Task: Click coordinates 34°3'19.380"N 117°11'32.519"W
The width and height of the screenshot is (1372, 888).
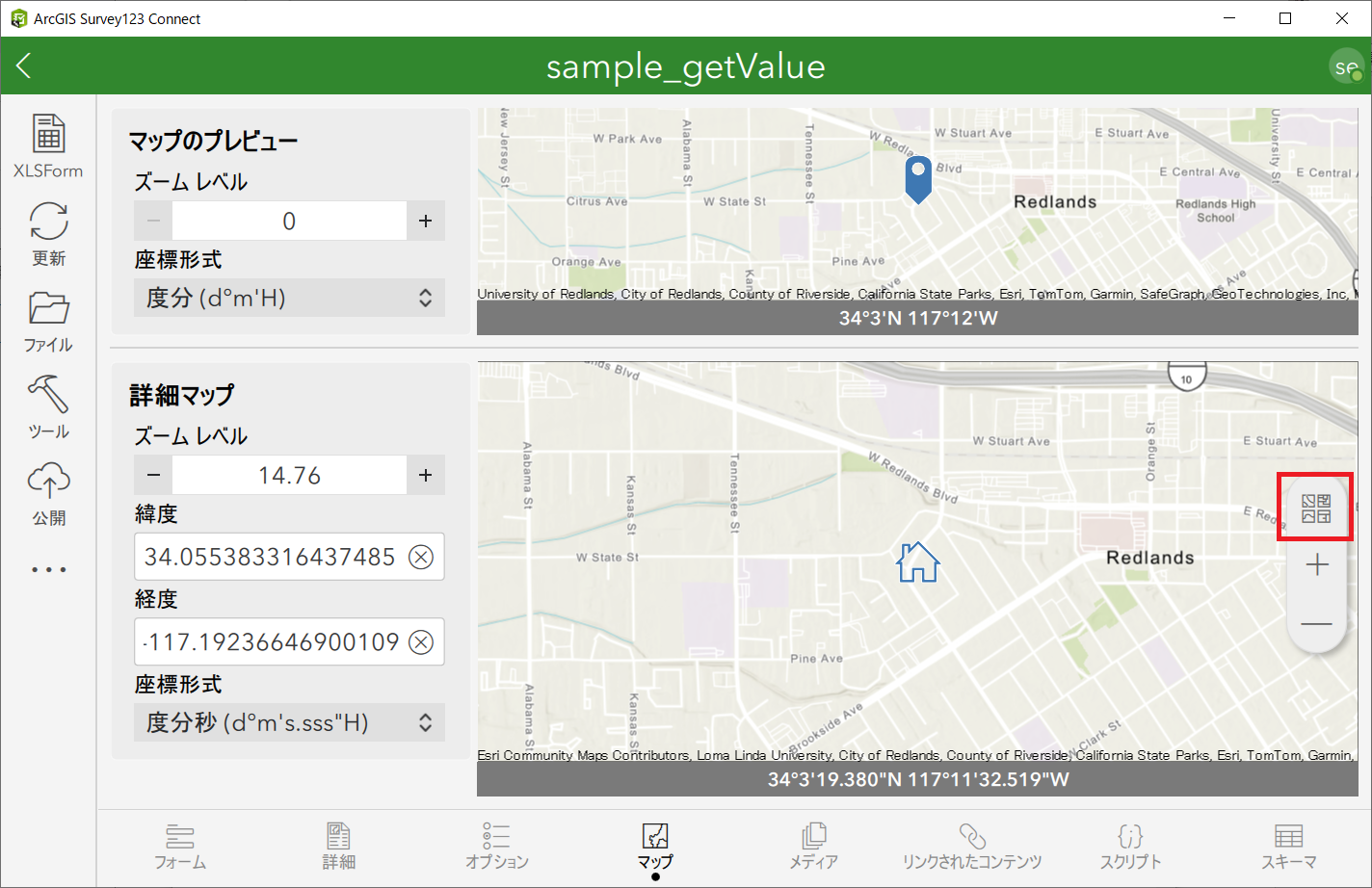Action: pyautogui.click(x=918, y=779)
